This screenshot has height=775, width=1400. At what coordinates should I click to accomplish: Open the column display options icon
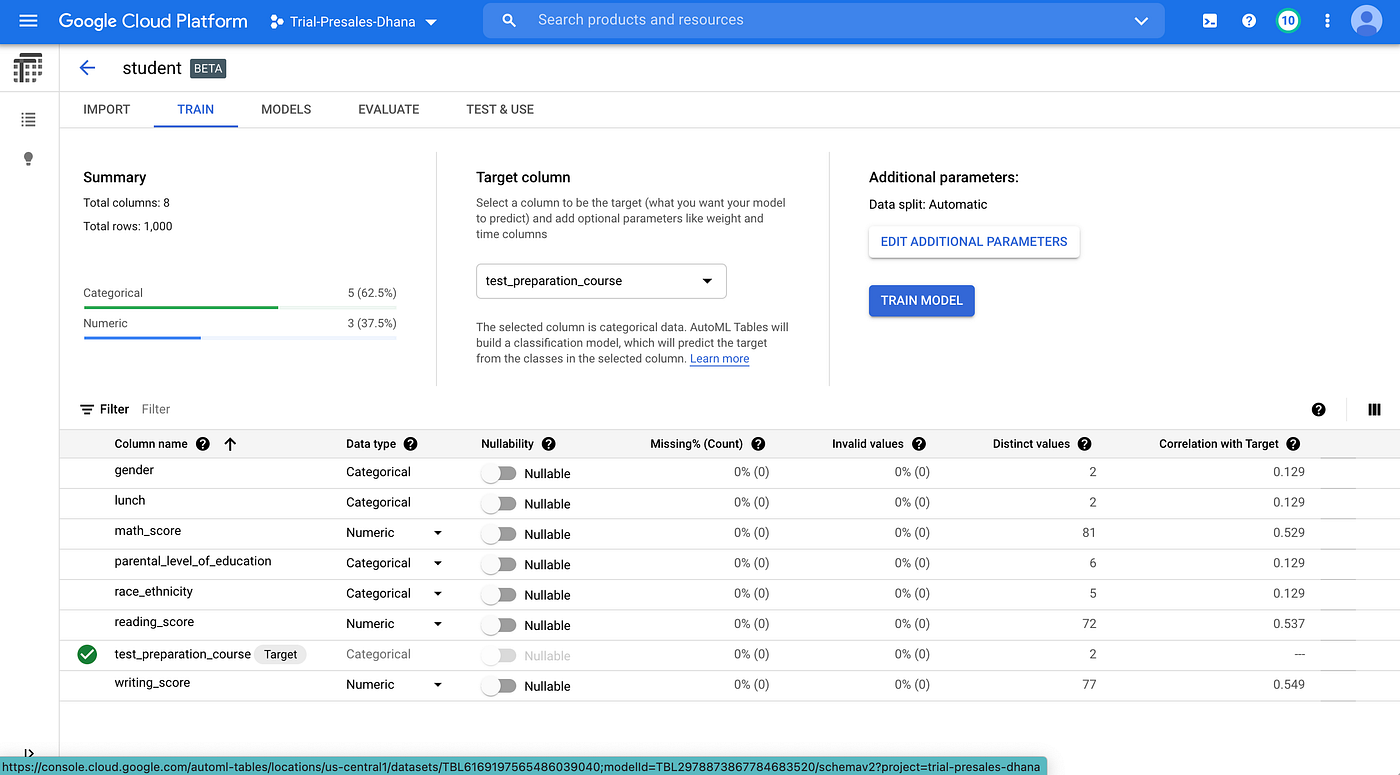click(1373, 409)
